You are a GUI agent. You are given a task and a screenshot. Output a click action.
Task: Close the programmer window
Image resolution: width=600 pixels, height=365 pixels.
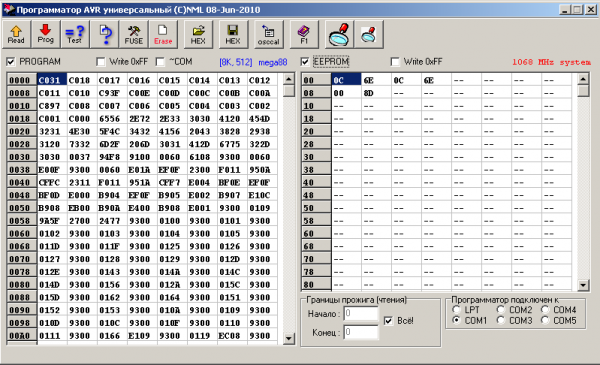[591, 10]
